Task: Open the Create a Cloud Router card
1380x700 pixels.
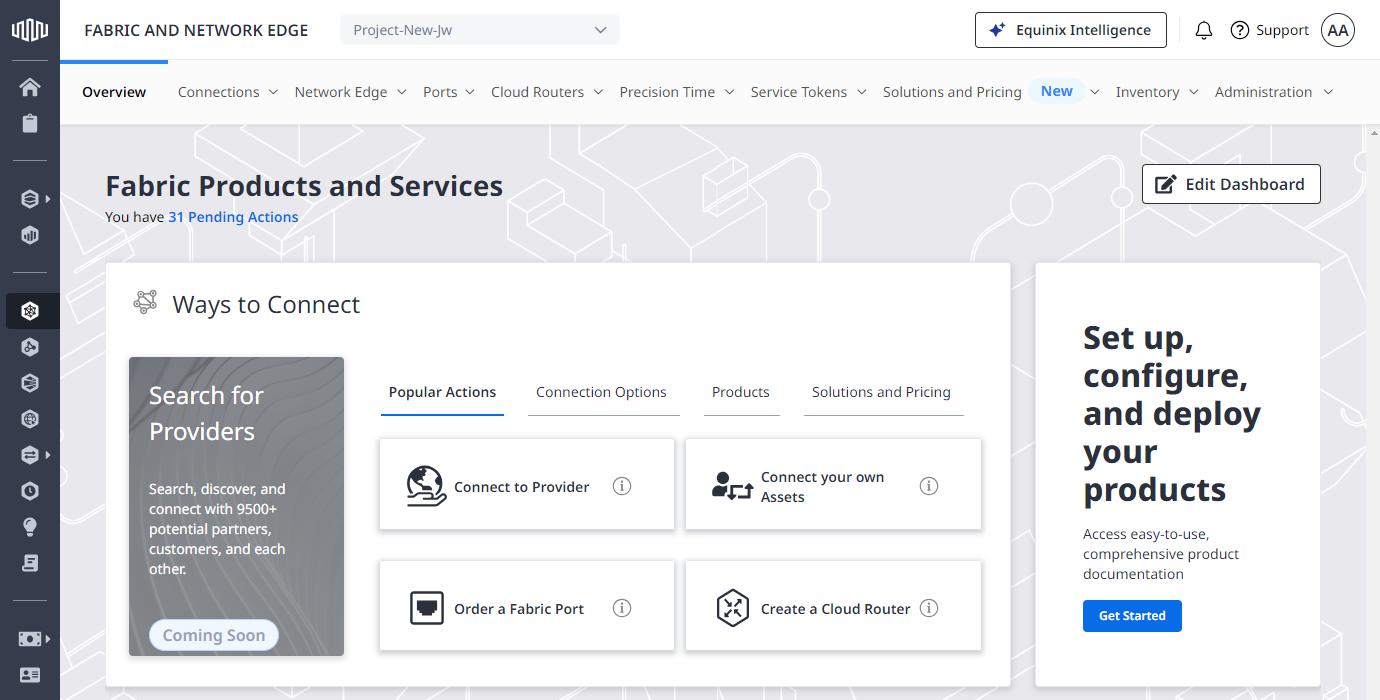Action: [x=833, y=608]
